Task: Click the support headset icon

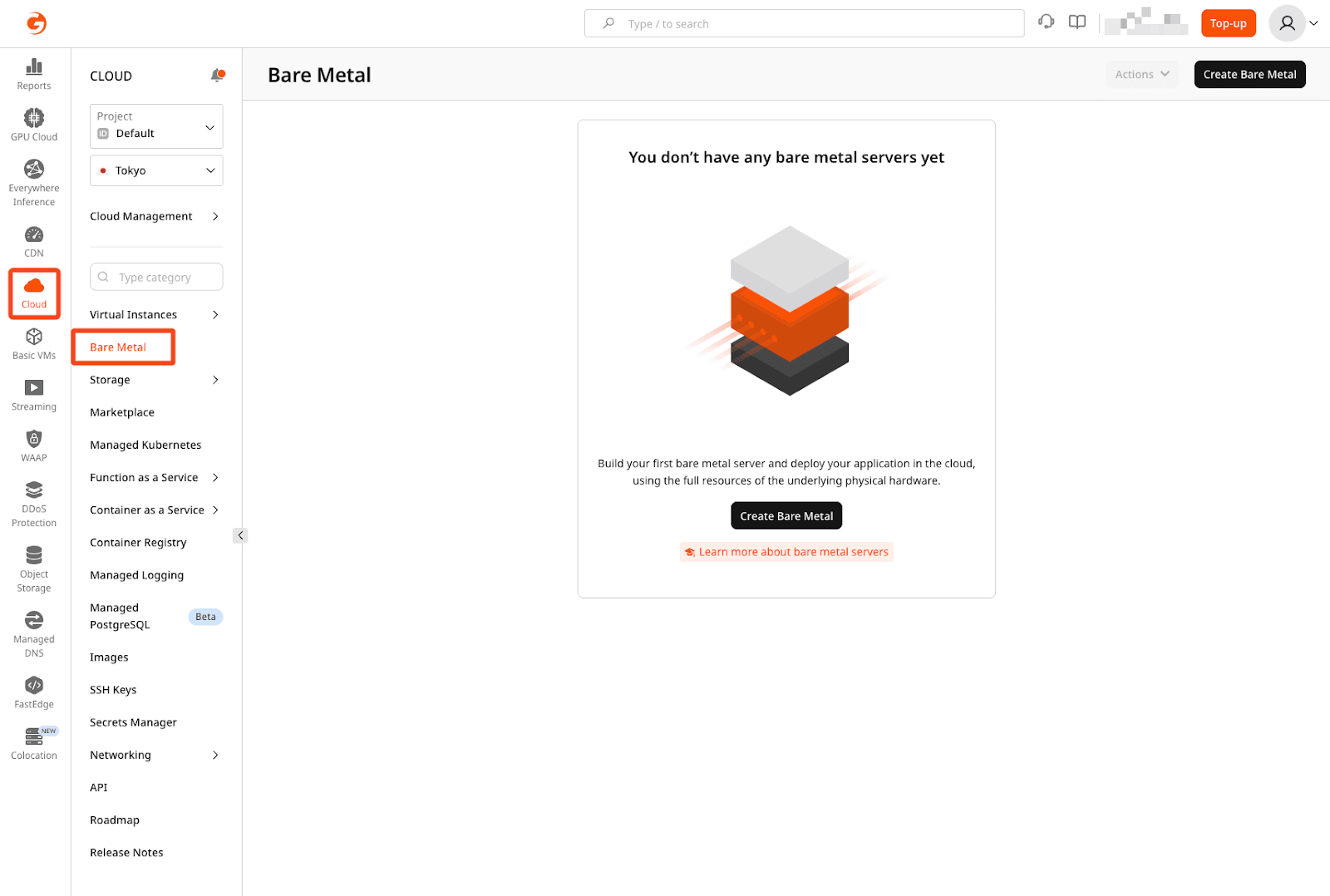Action: pyautogui.click(x=1047, y=22)
